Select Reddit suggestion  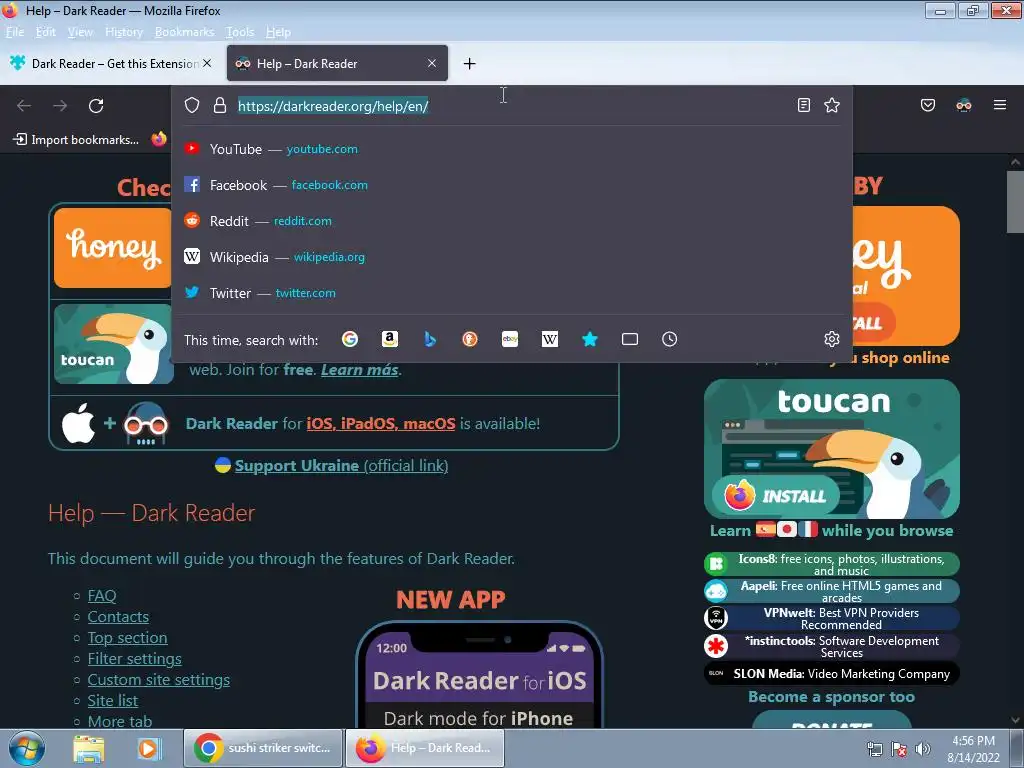(x=512, y=221)
